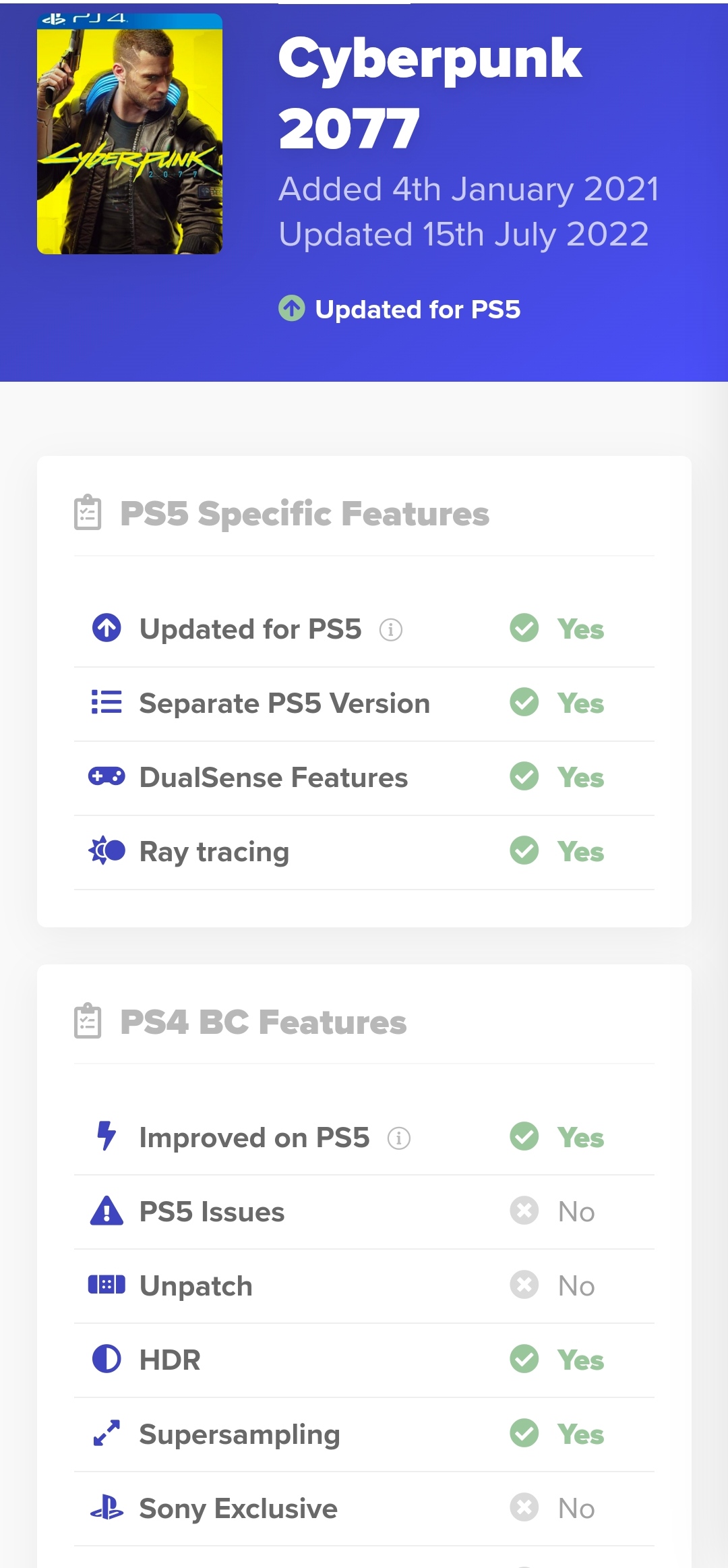Click the PlayStation logo by Sony Exclusive
Viewport: 728px width, 1568px height.
pyautogui.click(x=107, y=1507)
